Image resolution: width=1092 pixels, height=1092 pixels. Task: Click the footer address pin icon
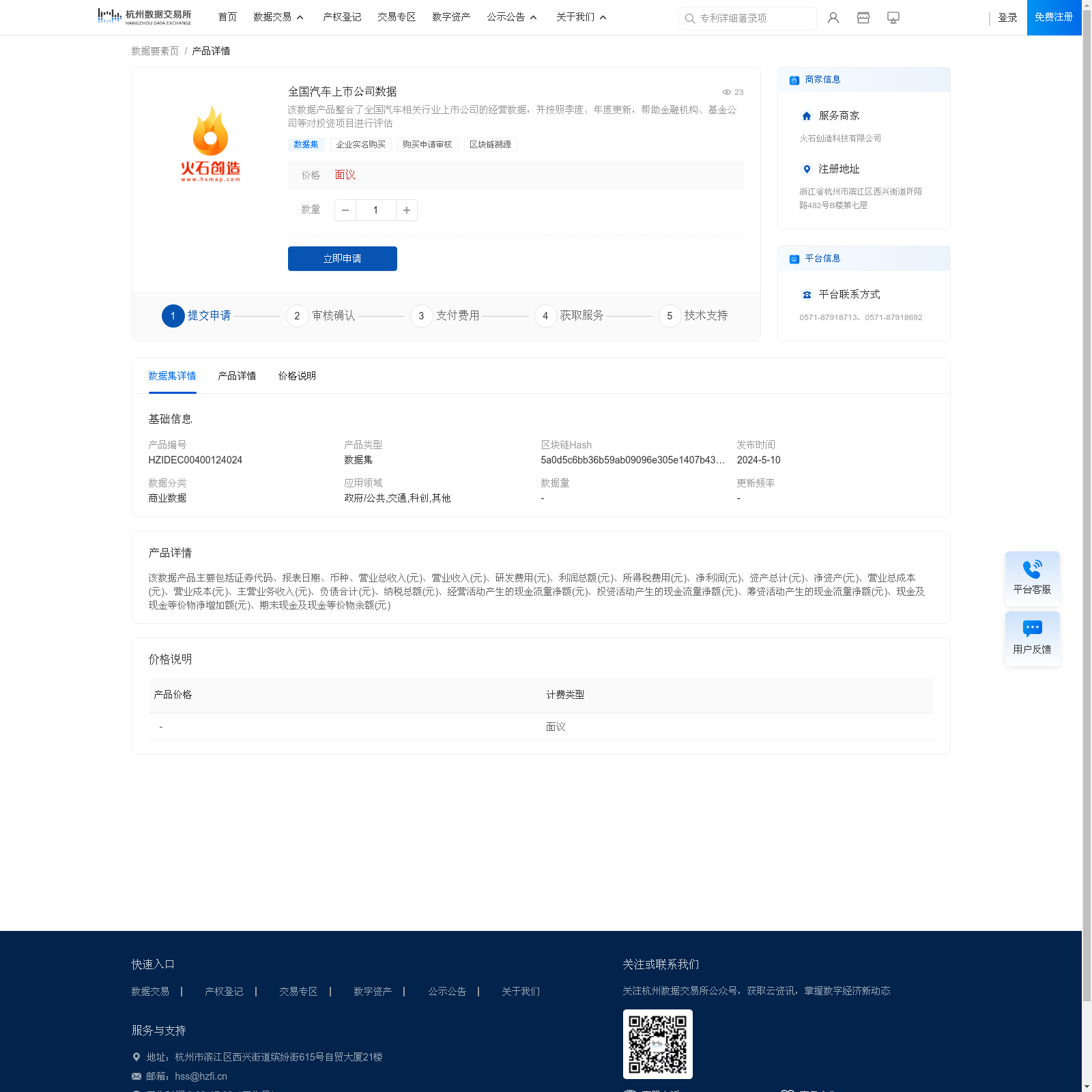136,1057
